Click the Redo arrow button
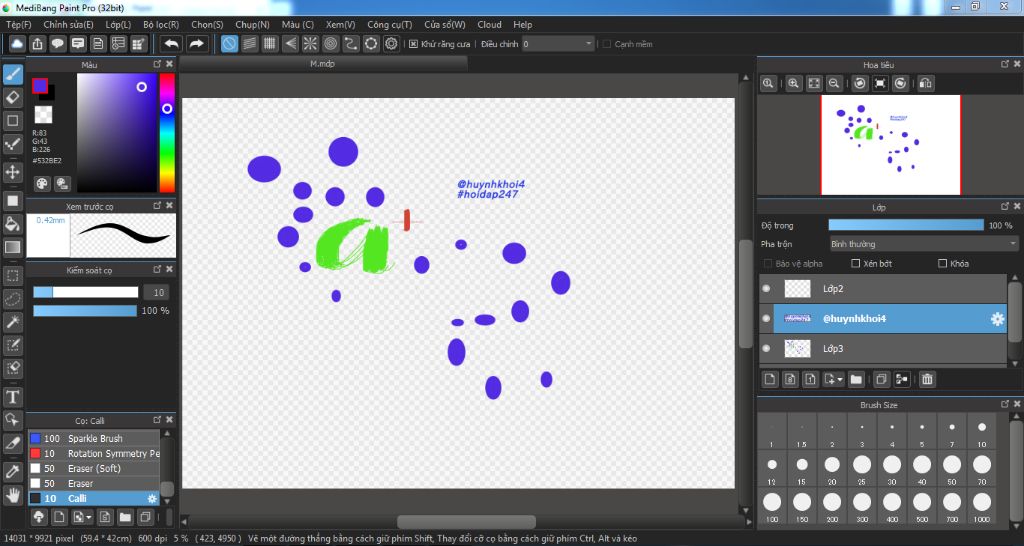 (x=196, y=44)
